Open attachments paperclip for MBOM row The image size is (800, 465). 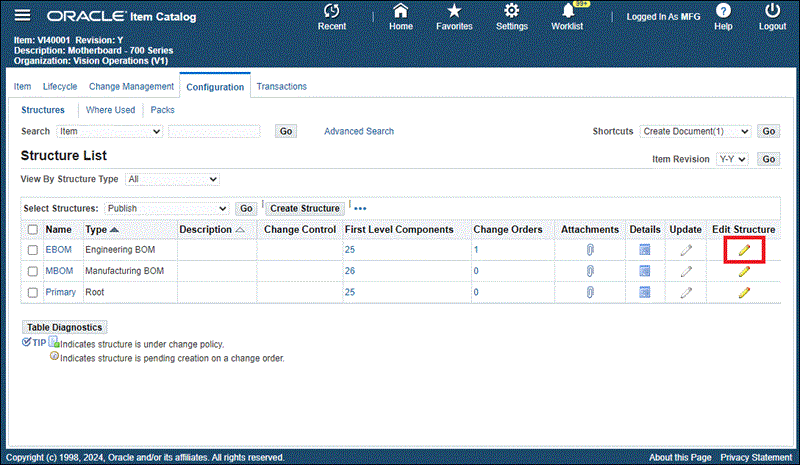tap(590, 271)
